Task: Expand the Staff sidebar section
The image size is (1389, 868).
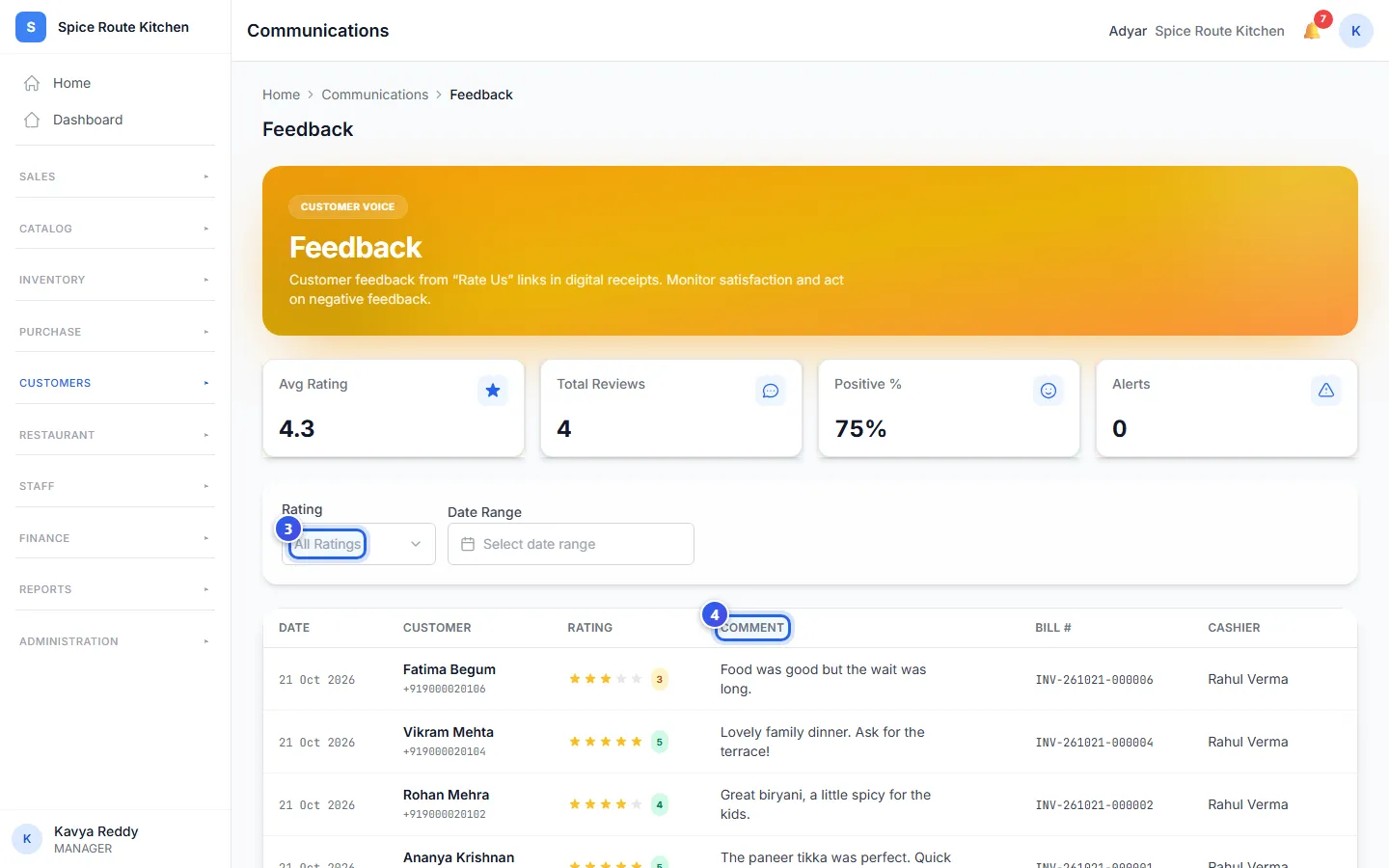Action: pos(115,486)
